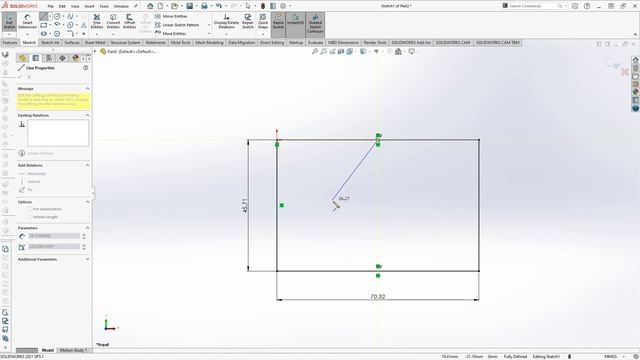Collapse the Existing Relations section
The height and width of the screenshot is (360, 640).
[x=87, y=116]
